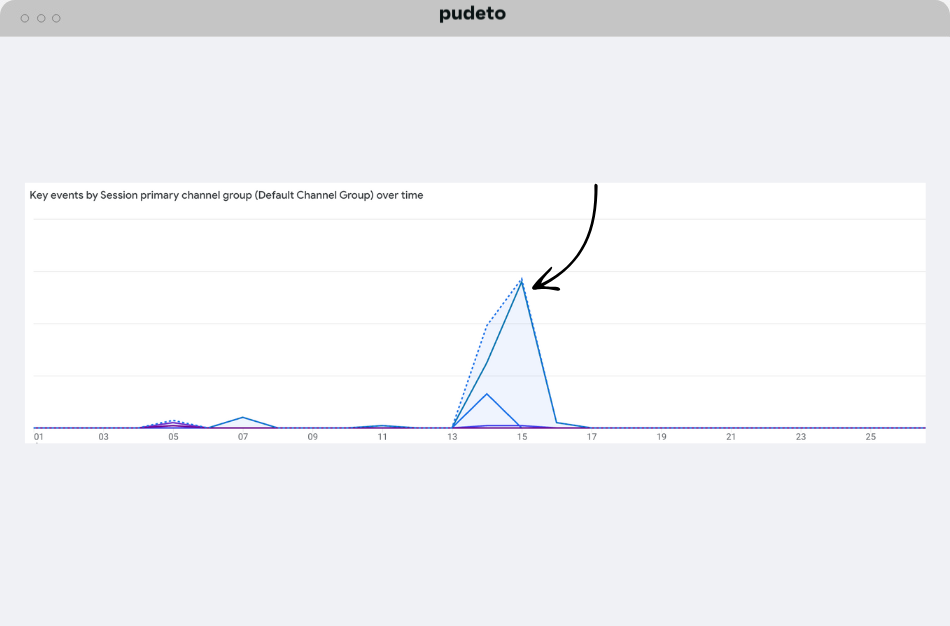
Task: Click the middle window control dot
Action: (40, 18)
